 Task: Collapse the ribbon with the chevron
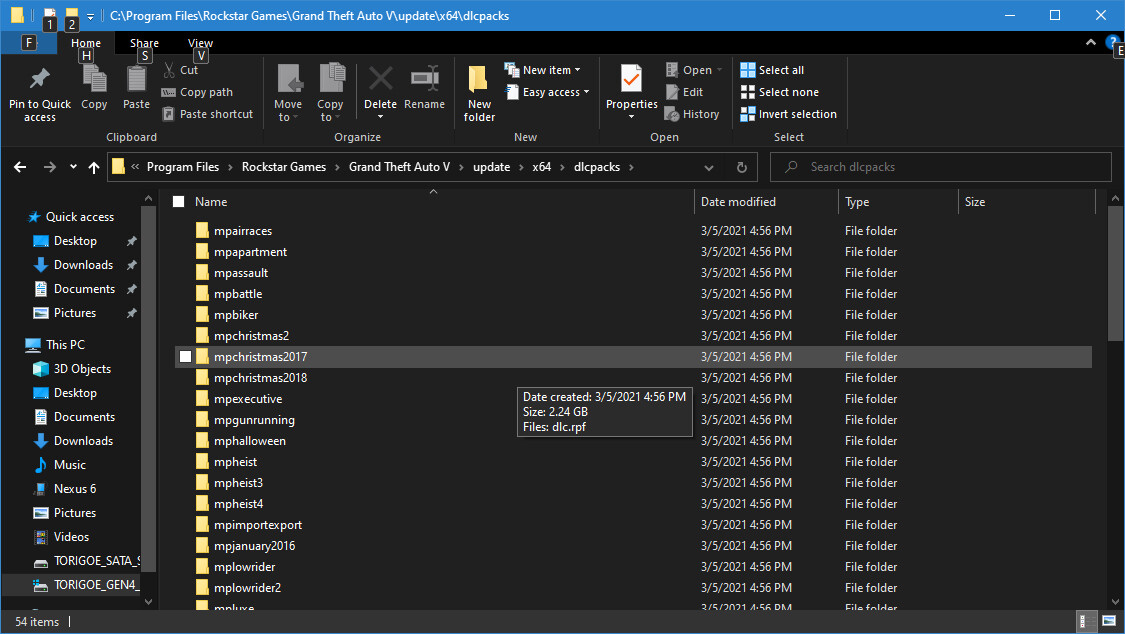1091,42
